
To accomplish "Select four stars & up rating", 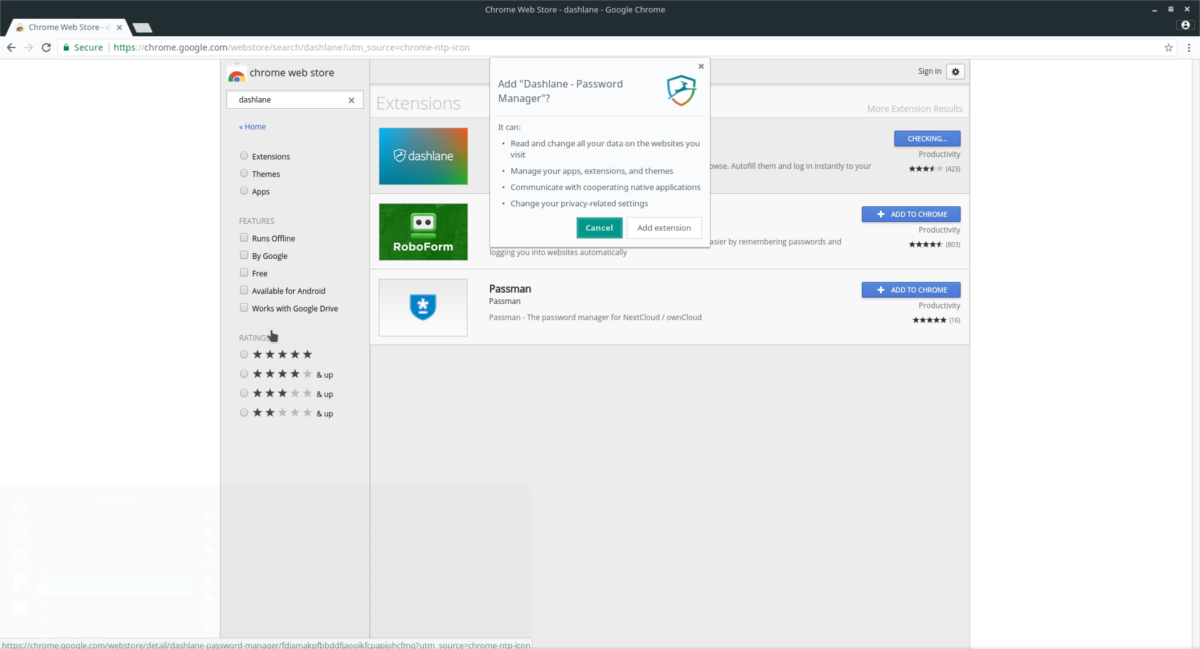I will tap(244, 374).
